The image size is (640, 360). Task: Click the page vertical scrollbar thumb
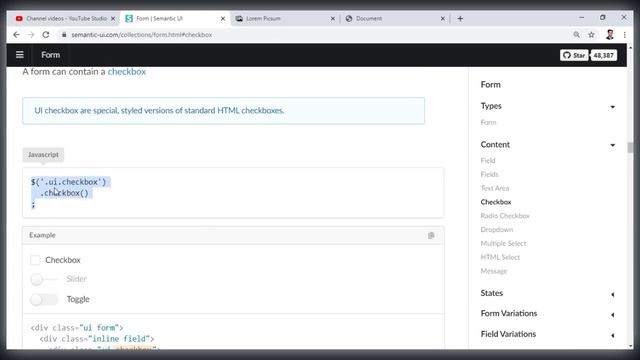click(x=630, y=148)
